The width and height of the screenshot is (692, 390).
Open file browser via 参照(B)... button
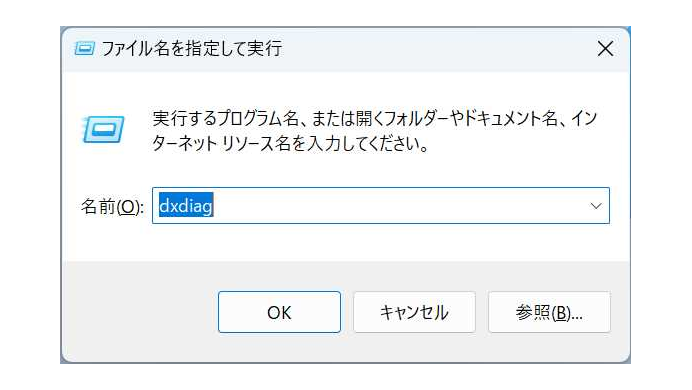click(549, 312)
